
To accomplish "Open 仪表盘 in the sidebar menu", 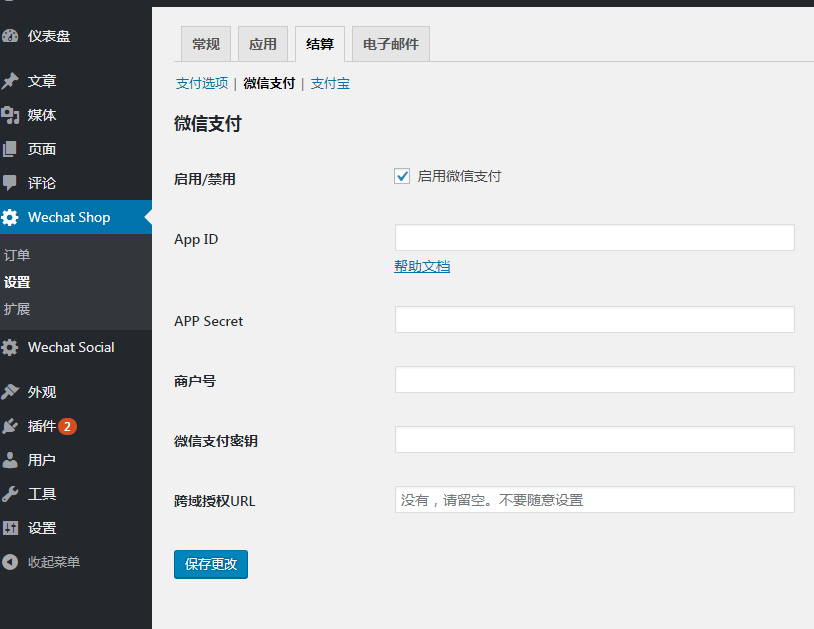I will coord(49,36).
